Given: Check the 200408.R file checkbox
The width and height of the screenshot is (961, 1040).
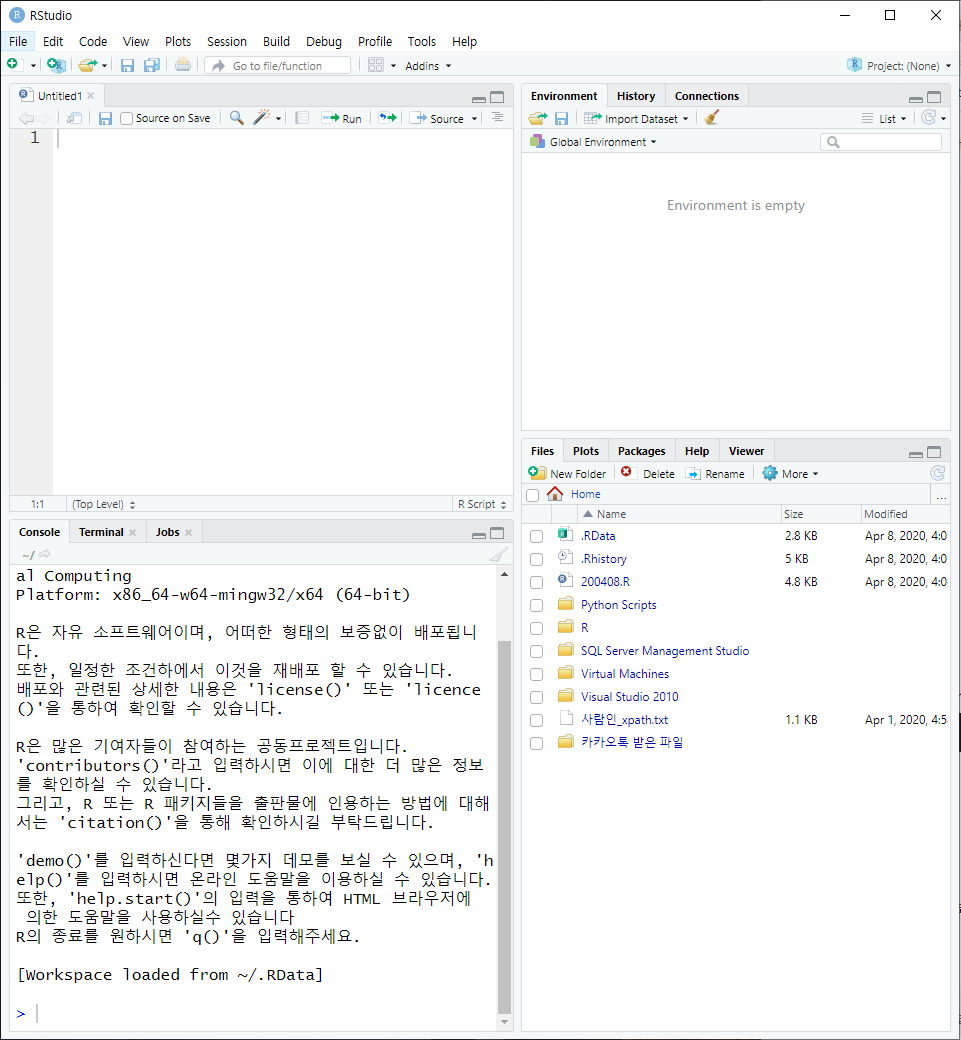Looking at the screenshot, I should pyautogui.click(x=537, y=582).
